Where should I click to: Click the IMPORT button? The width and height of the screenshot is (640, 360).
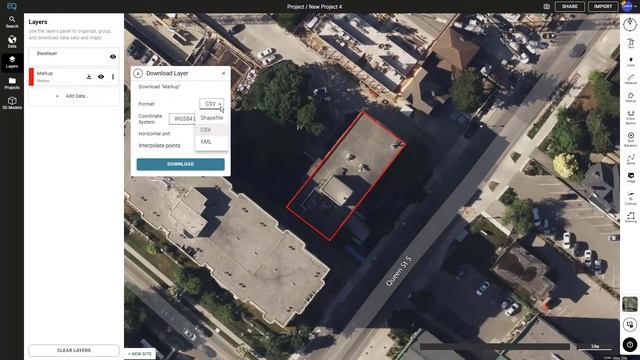[603, 7]
